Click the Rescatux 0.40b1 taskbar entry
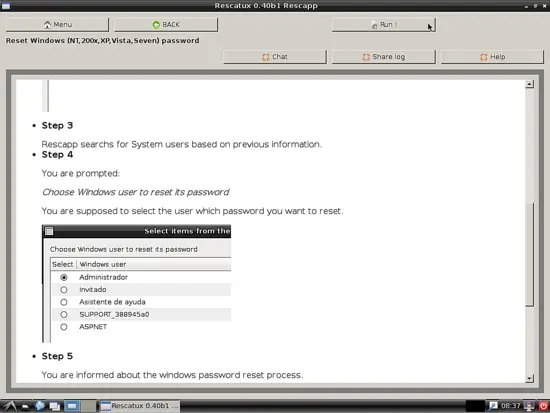 140,406
